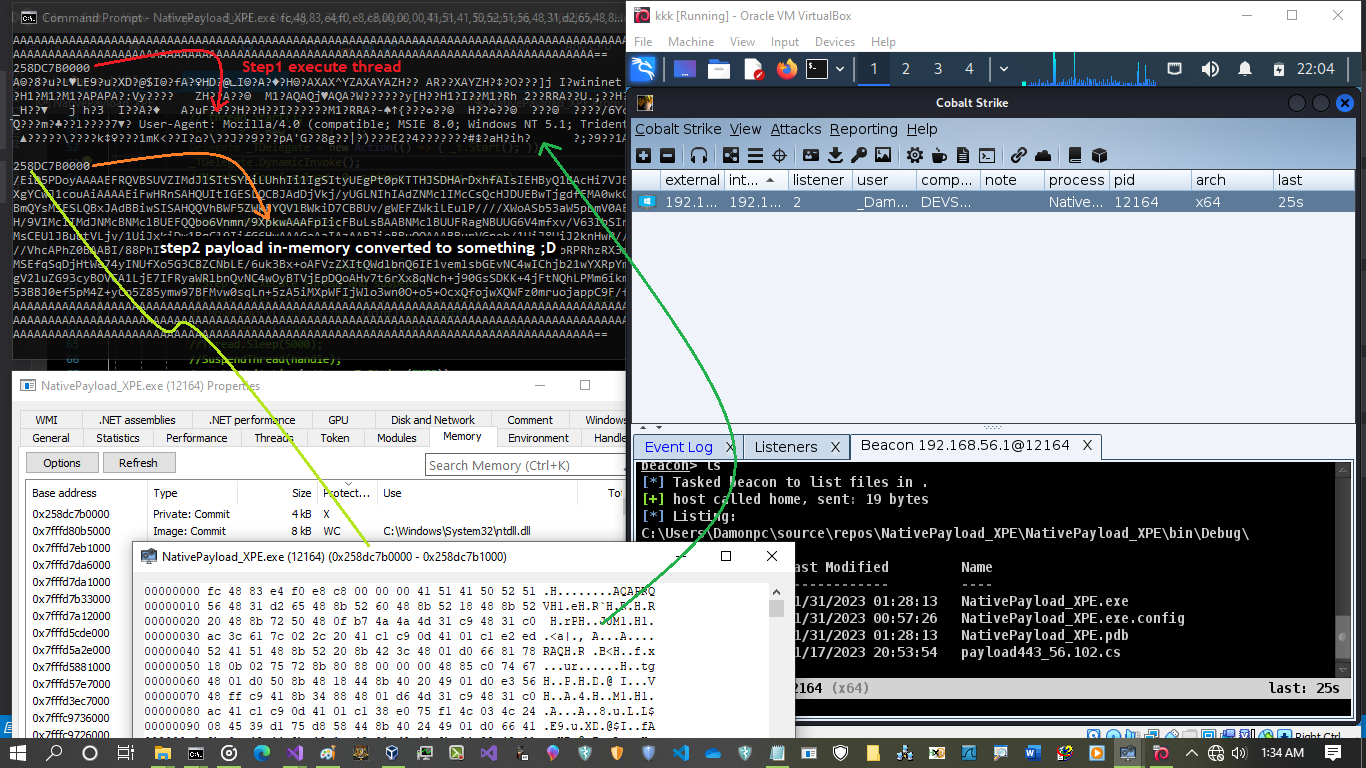Sort by Base address column header
This screenshot has width=1366, height=768.
(x=87, y=493)
